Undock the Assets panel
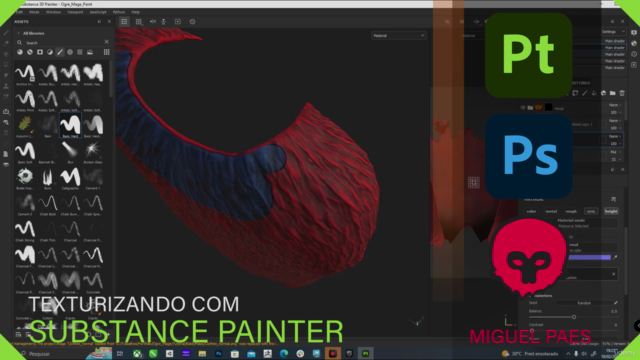This screenshot has height=360, width=640. [99, 22]
